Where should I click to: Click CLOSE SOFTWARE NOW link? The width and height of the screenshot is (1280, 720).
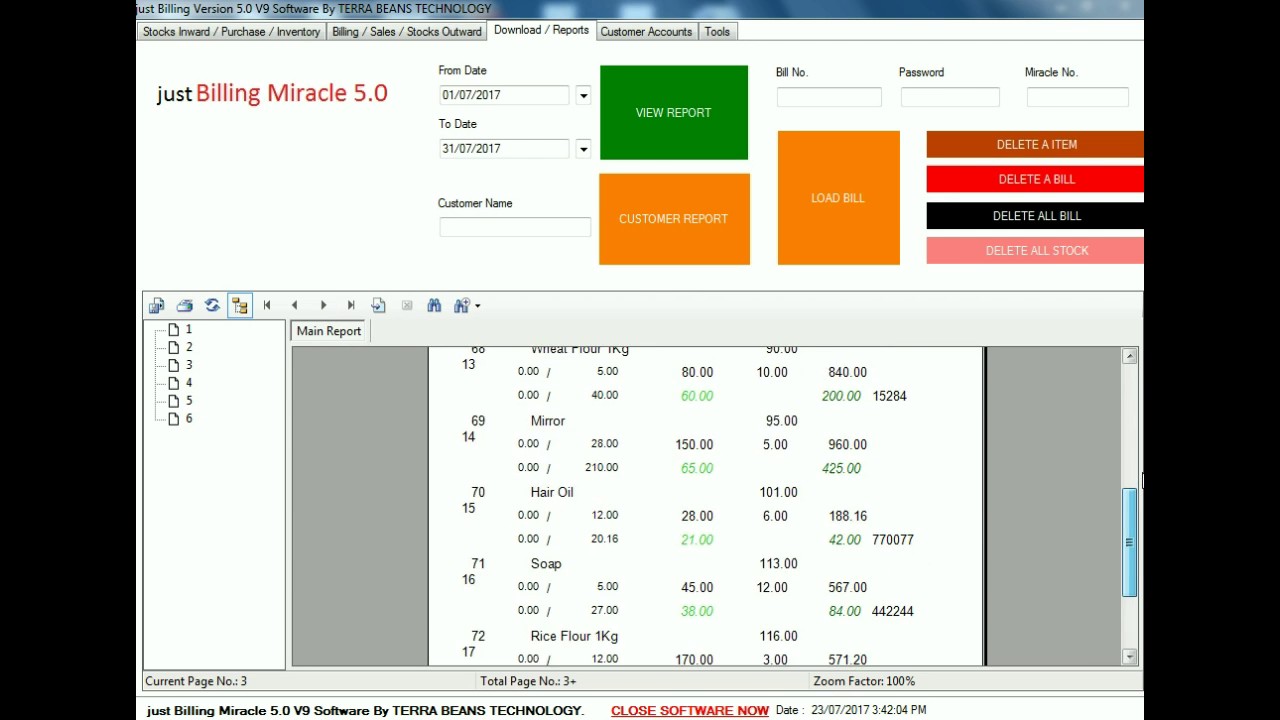click(690, 711)
